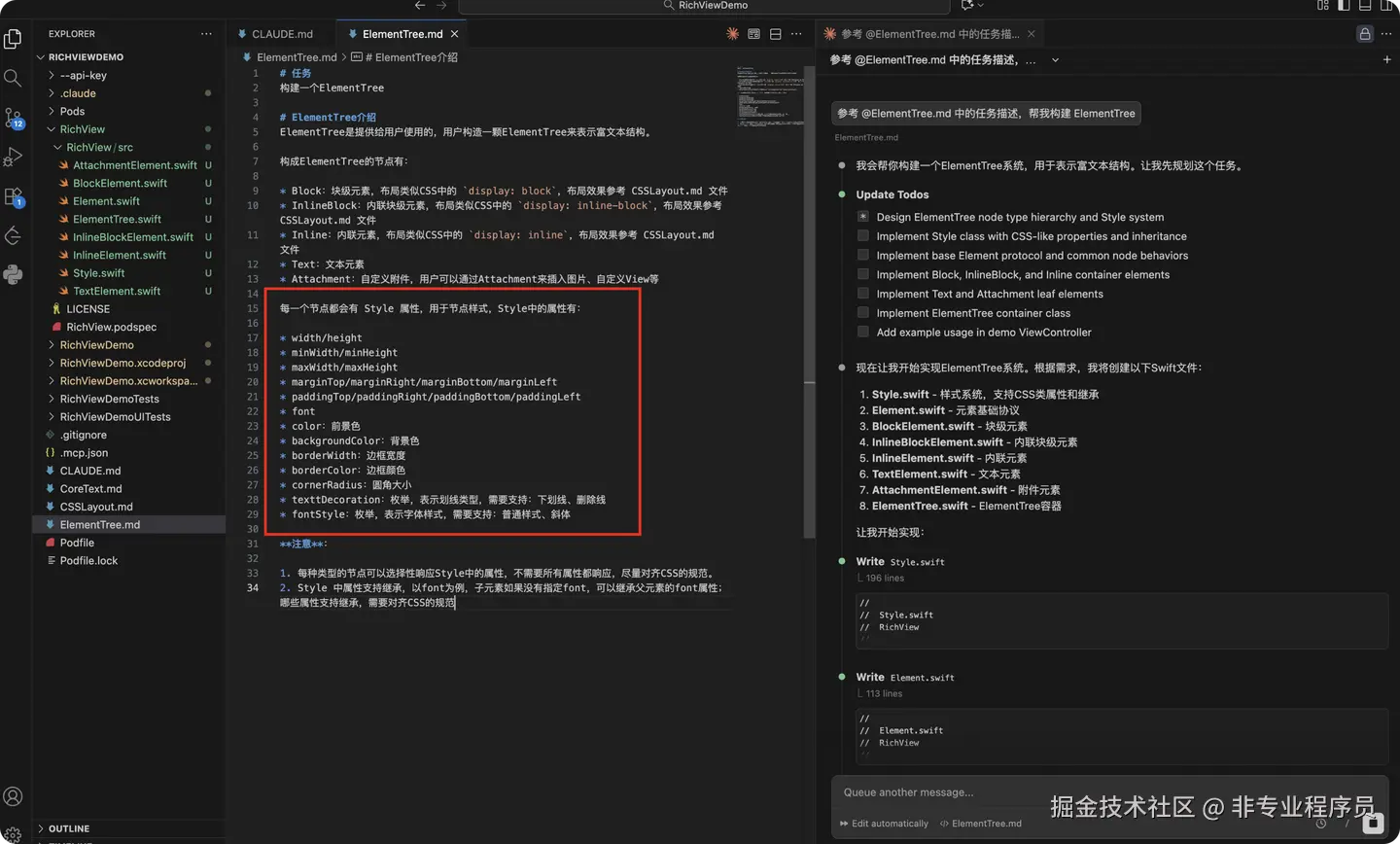Open the Search view in the activity bar
Screen dimensions: 1400x844
[13, 78]
